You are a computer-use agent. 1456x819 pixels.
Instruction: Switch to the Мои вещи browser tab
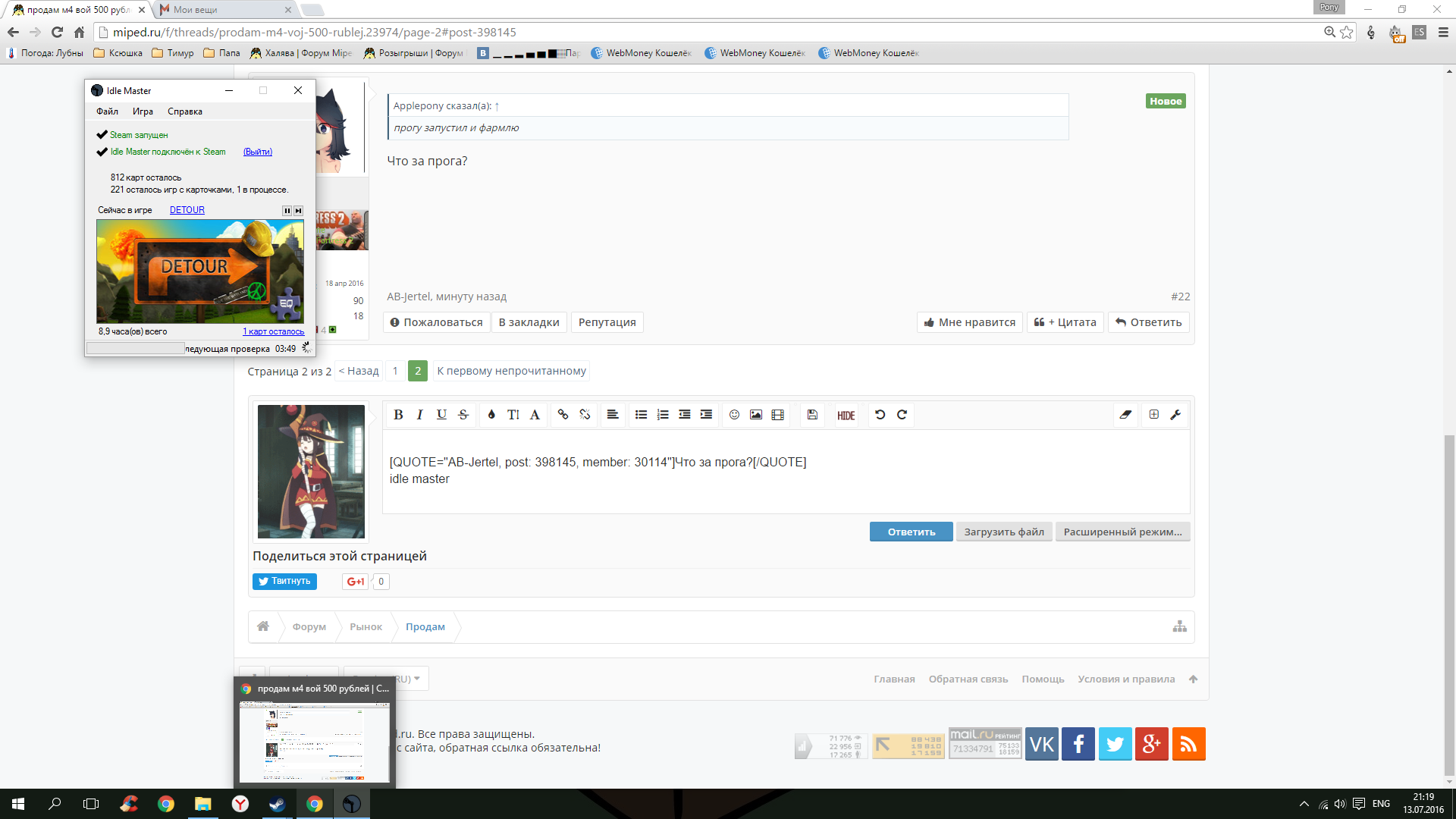225,10
